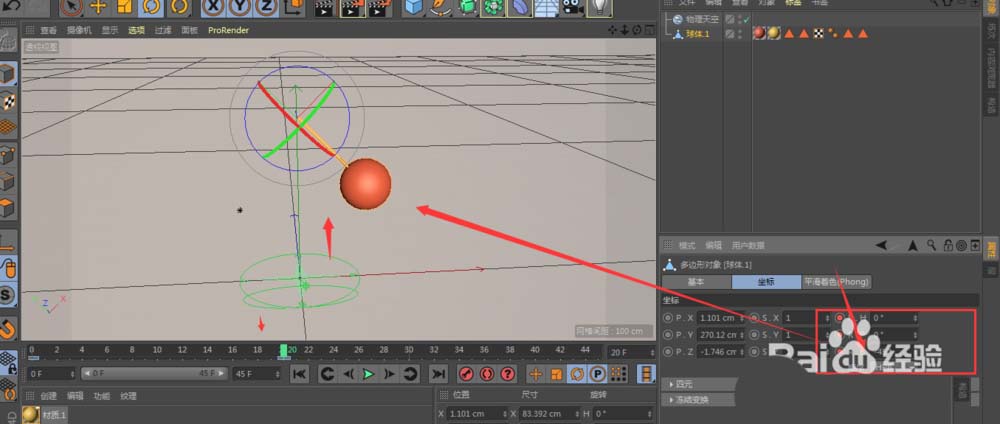Open the ProRender viewport menu

228,30
